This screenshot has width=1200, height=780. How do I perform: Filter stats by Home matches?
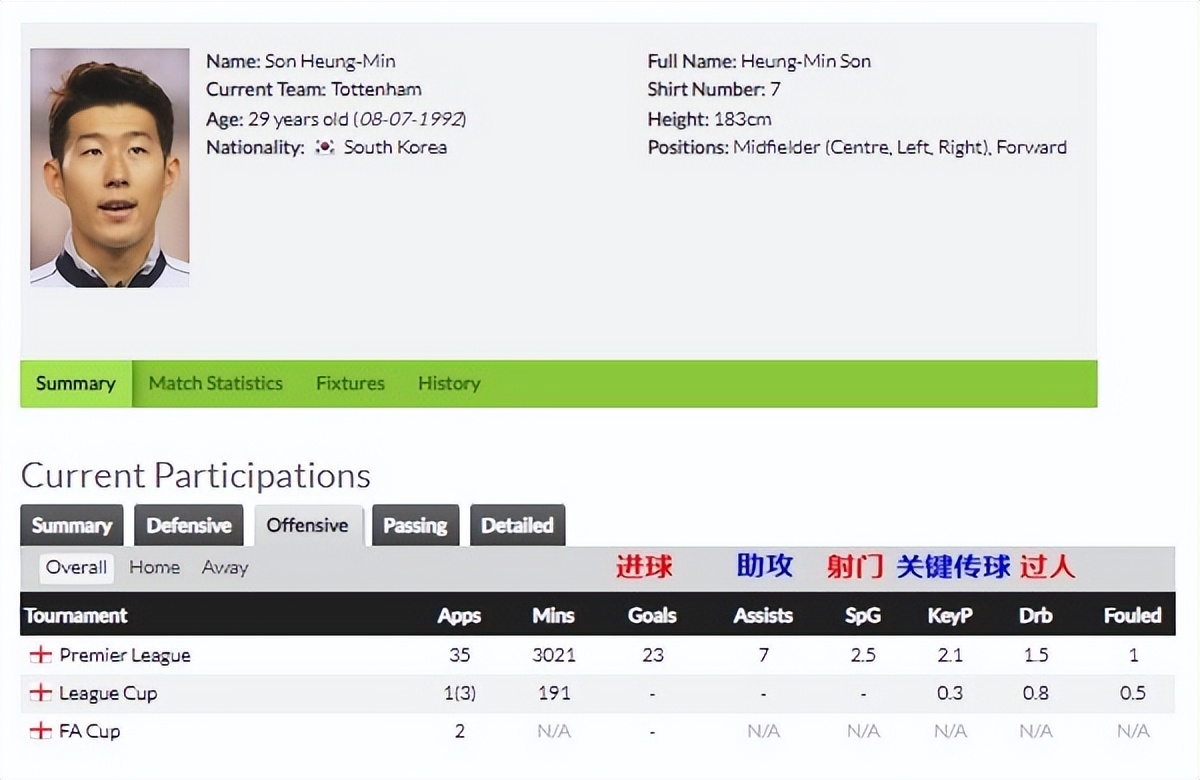click(155, 567)
